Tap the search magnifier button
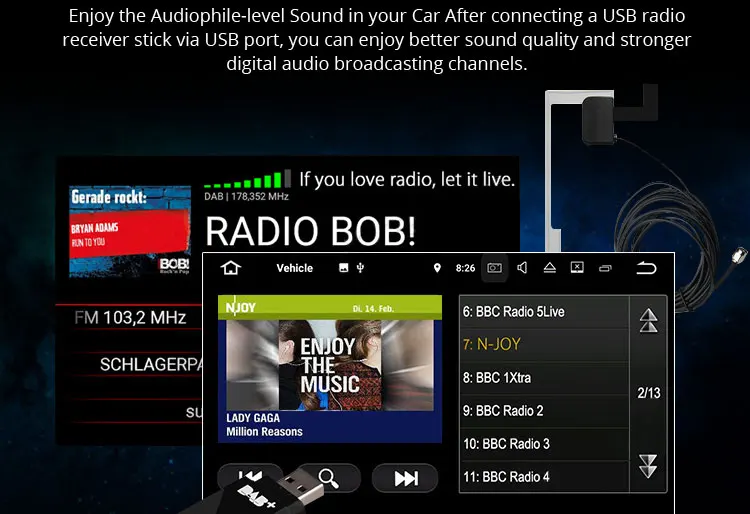 point(328,478)
